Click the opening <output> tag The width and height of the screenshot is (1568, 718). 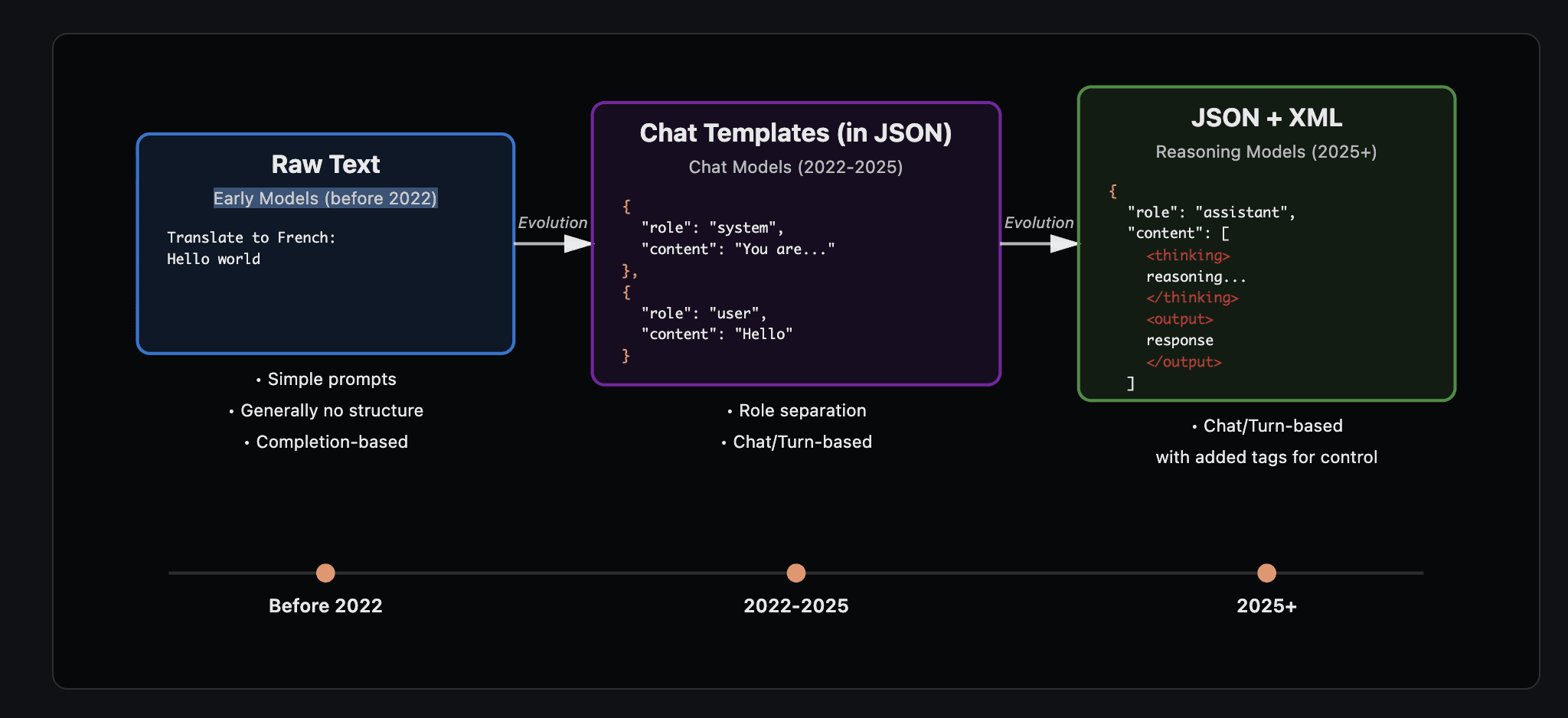(1179, 319)
